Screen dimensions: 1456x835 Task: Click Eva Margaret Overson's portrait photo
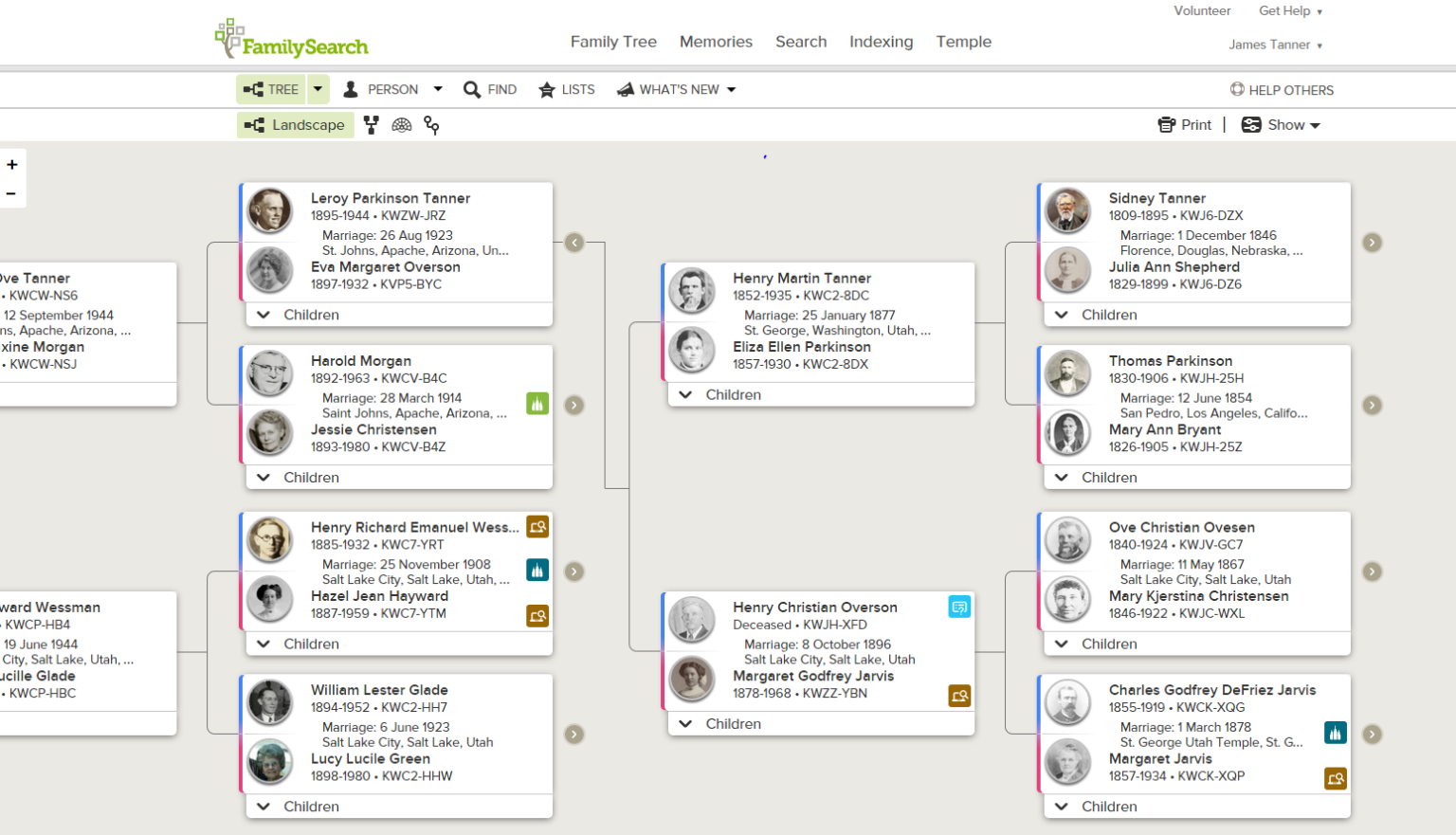point(270,270)
